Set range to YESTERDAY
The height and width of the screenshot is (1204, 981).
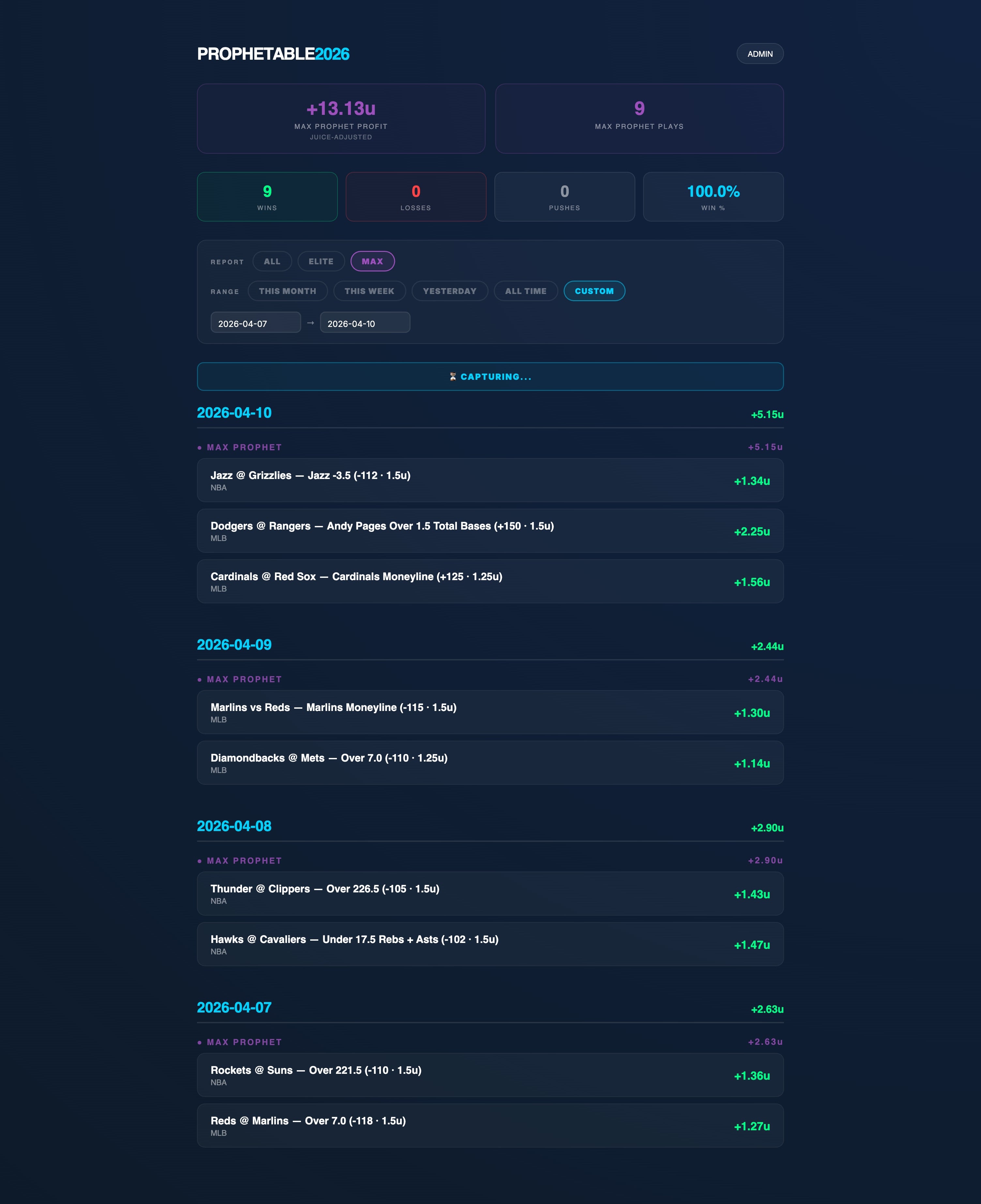[x=449, y=291]
